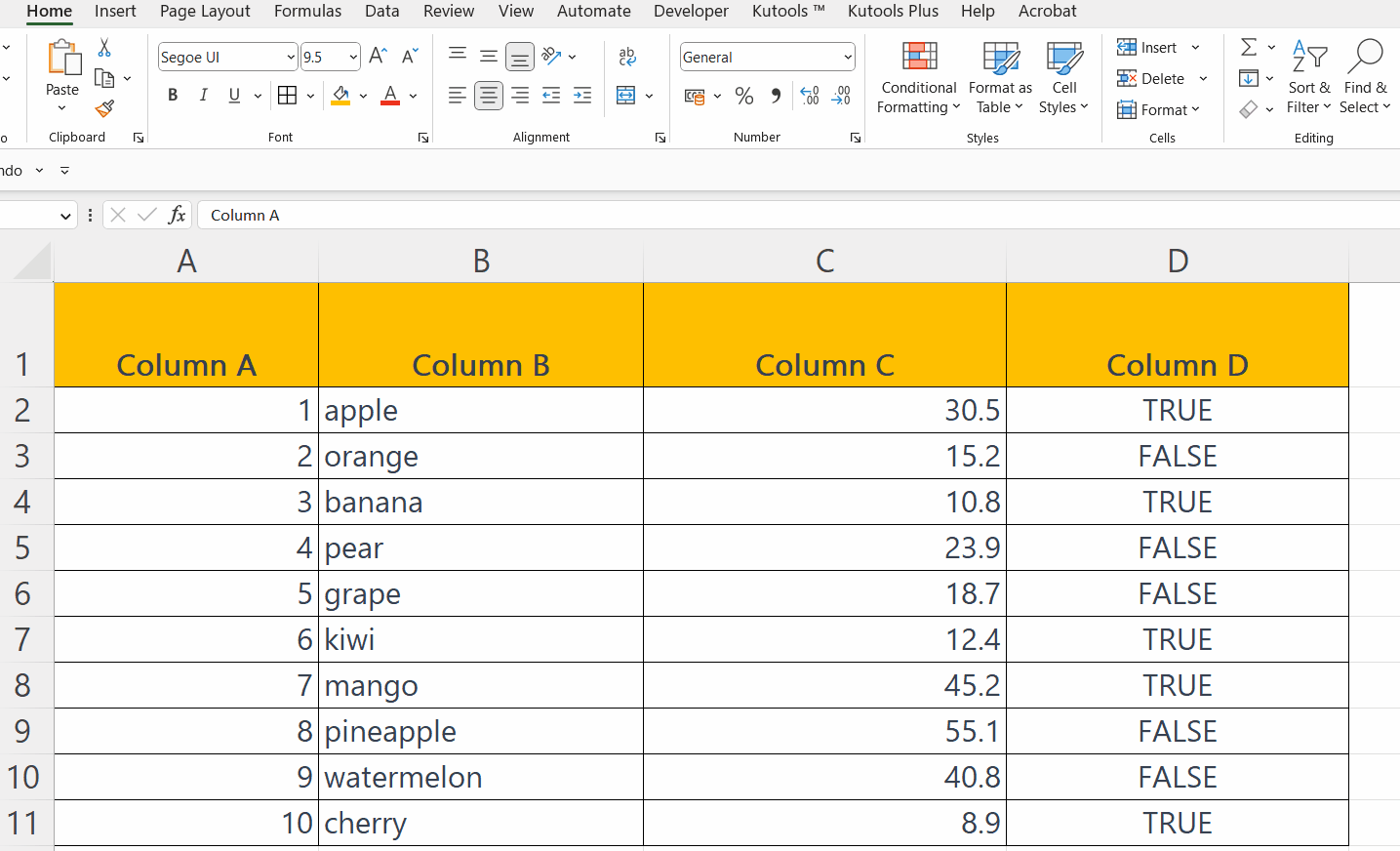Open Conditional Formatting
The image size is (1400, 851).
tap(917, 78)
